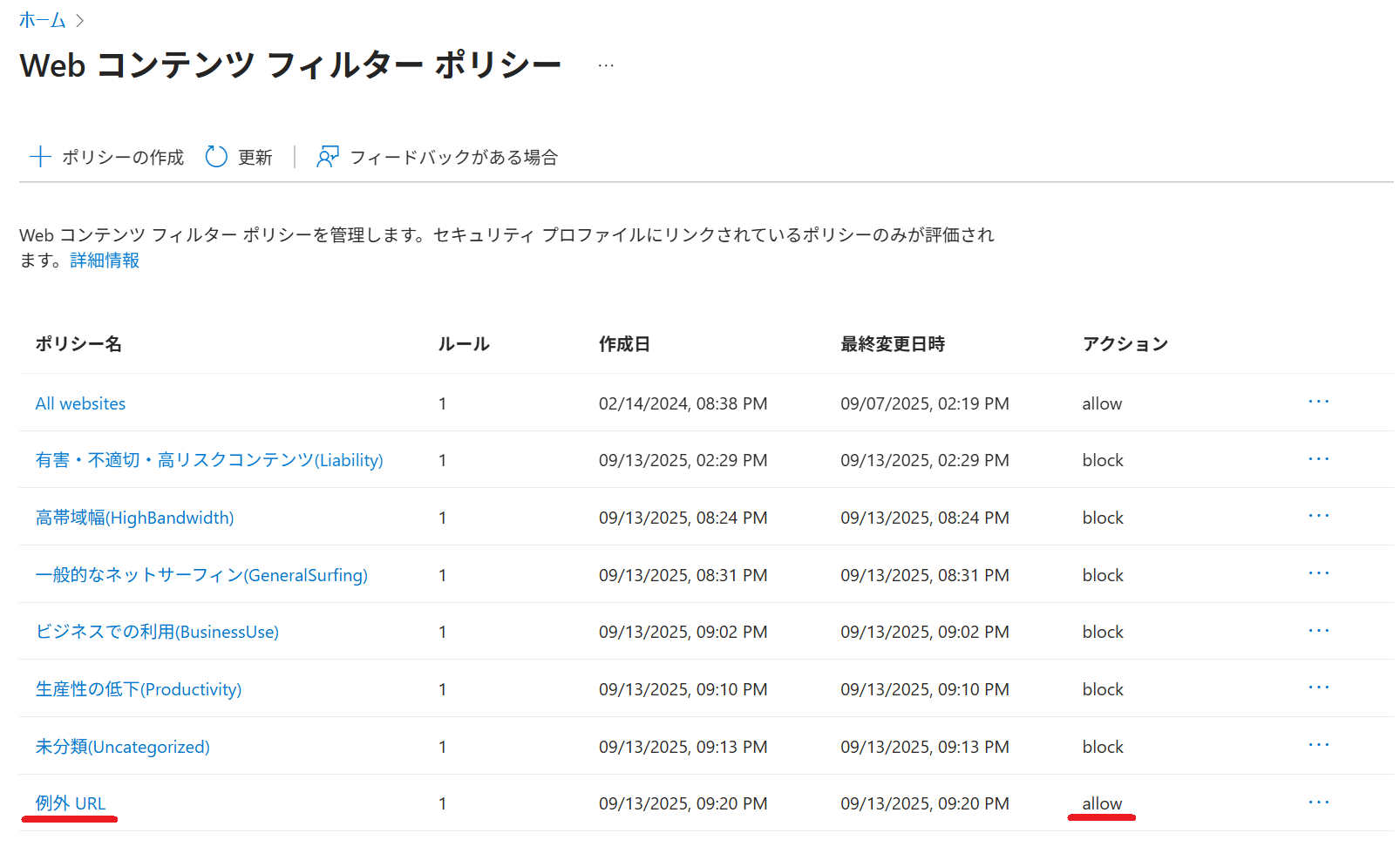Viewport: 1400px width, 867px height.
Task: Open the 生産性の低下(Productivity) policy
Action: [x=139, y=689]
